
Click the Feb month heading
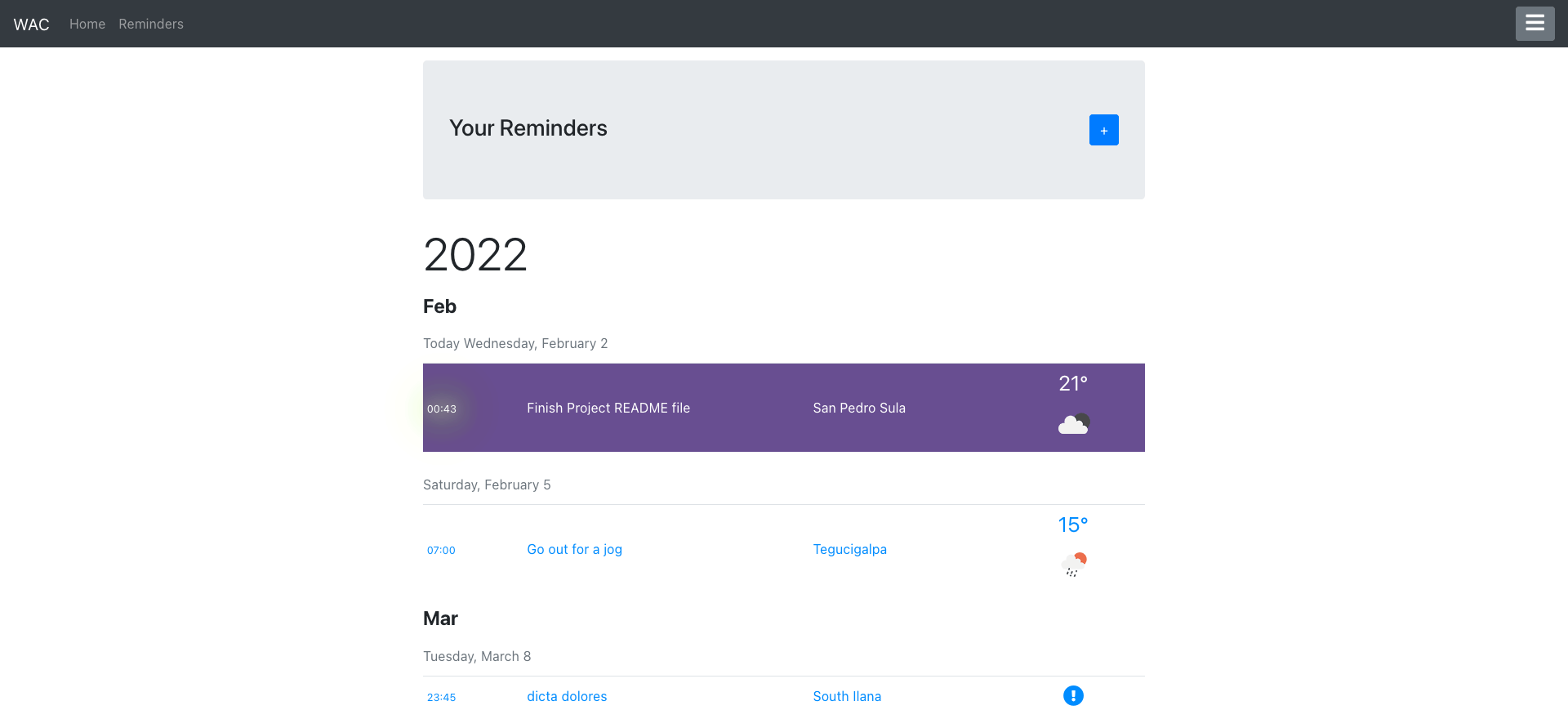[439, 306]
